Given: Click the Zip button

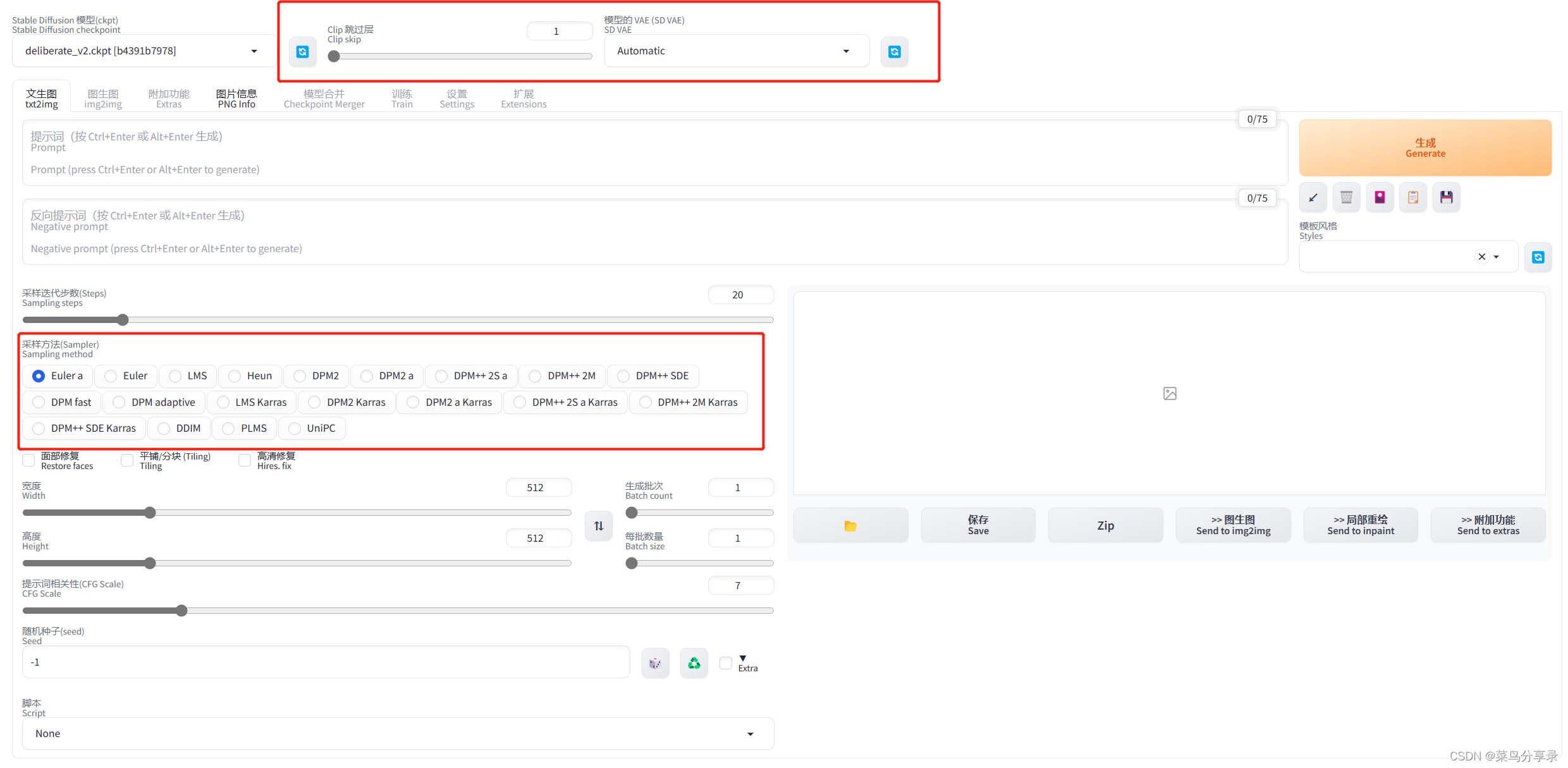Looking at the screenshot, I should [1105, 525].
